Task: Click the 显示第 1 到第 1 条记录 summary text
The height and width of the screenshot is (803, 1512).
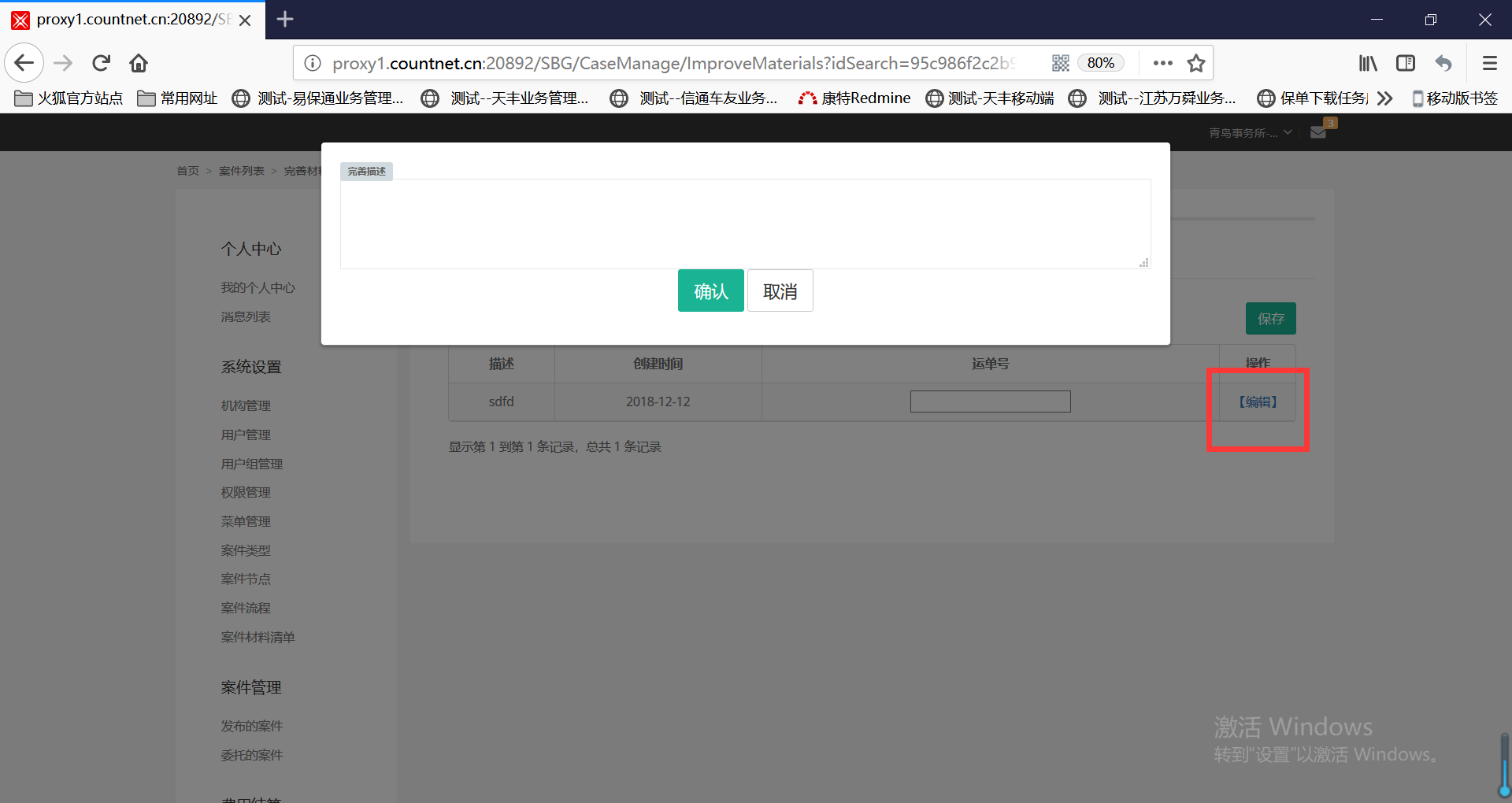Action: coord(555,447)
